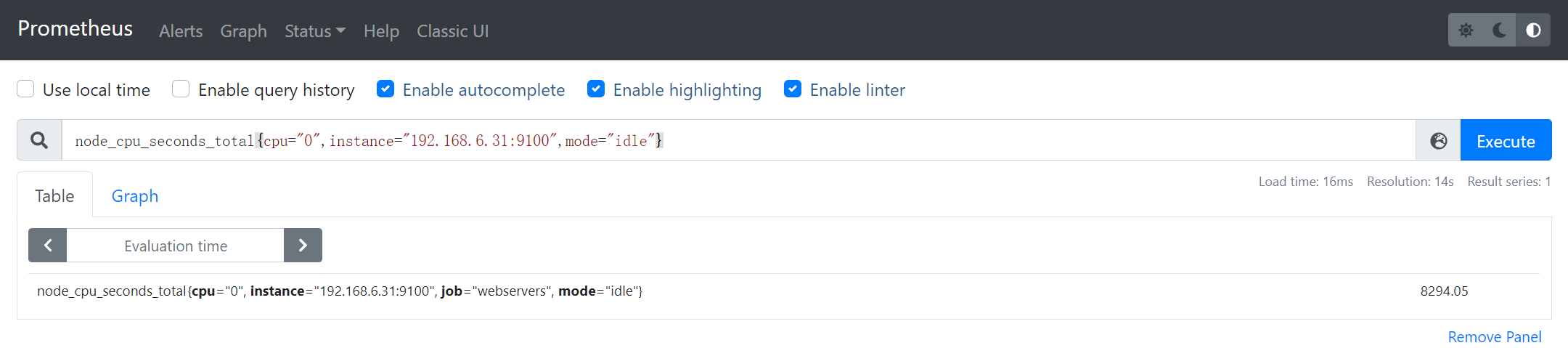Switch to the Graph tab in the panel
Screen dimensions: 1568x348
pos(135,195)
